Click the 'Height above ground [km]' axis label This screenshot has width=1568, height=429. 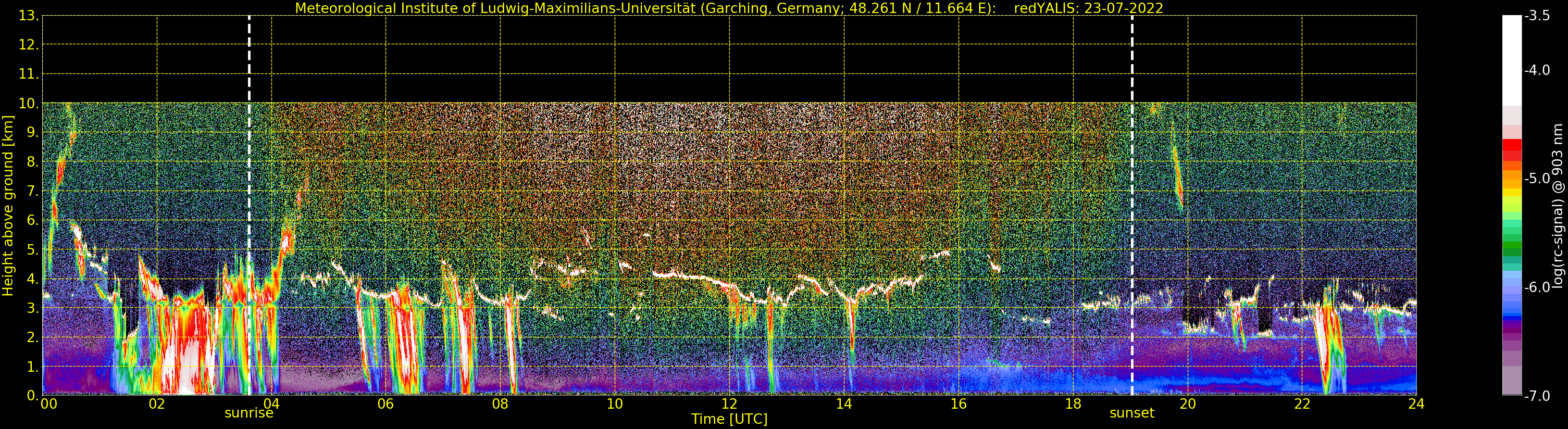[8, 206]
